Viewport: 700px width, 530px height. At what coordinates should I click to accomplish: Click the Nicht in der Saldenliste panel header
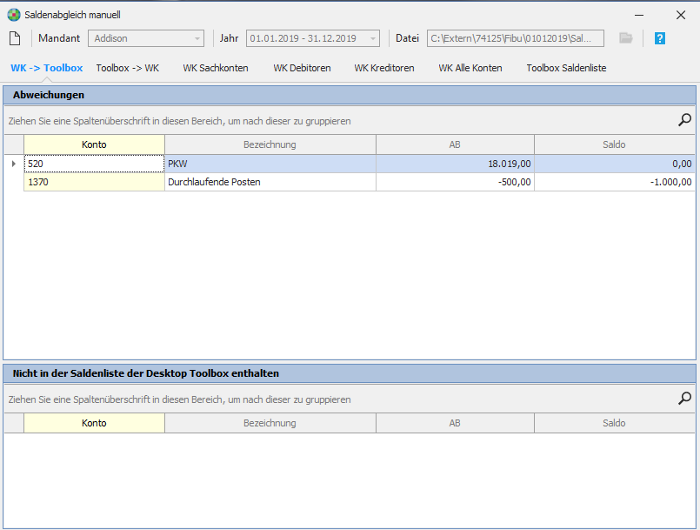[x=350, y=373]
